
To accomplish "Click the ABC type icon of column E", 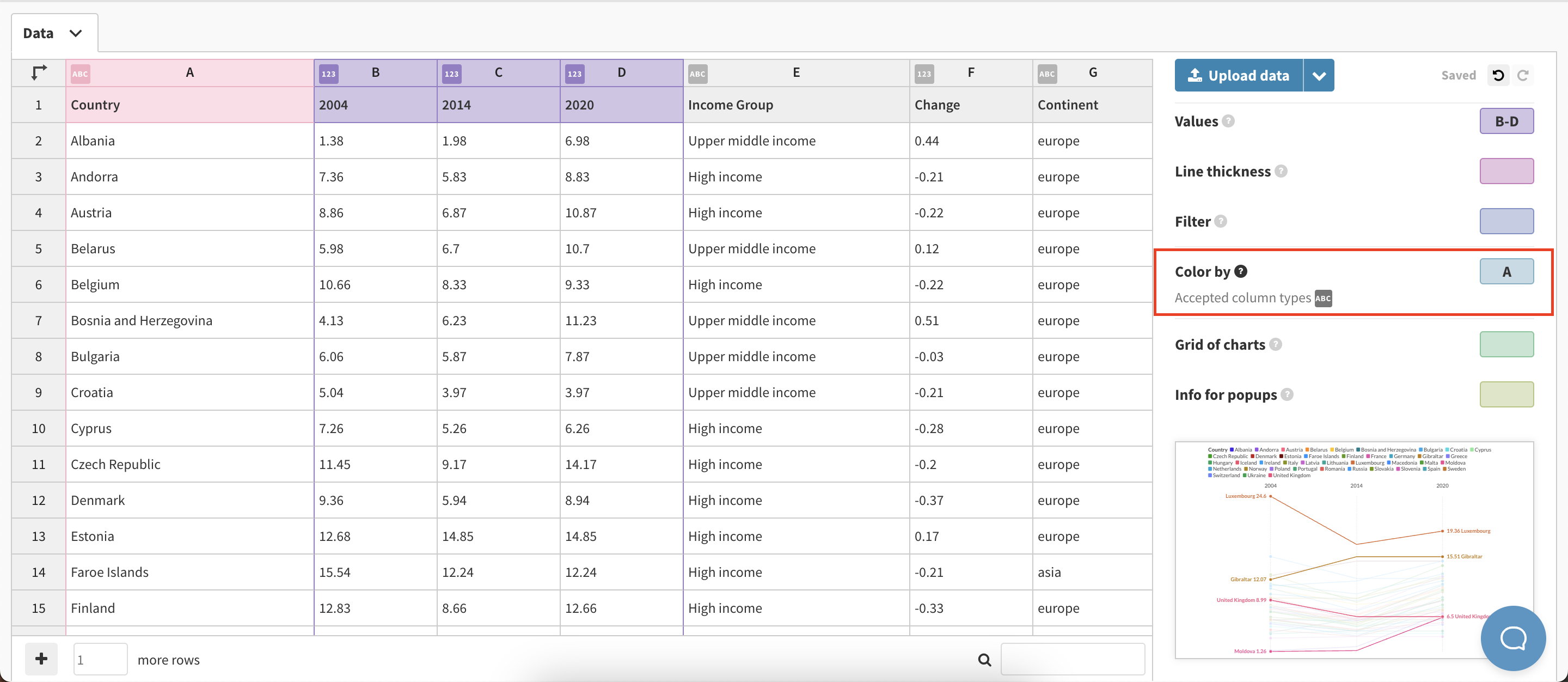I will [x=697, y=74].
